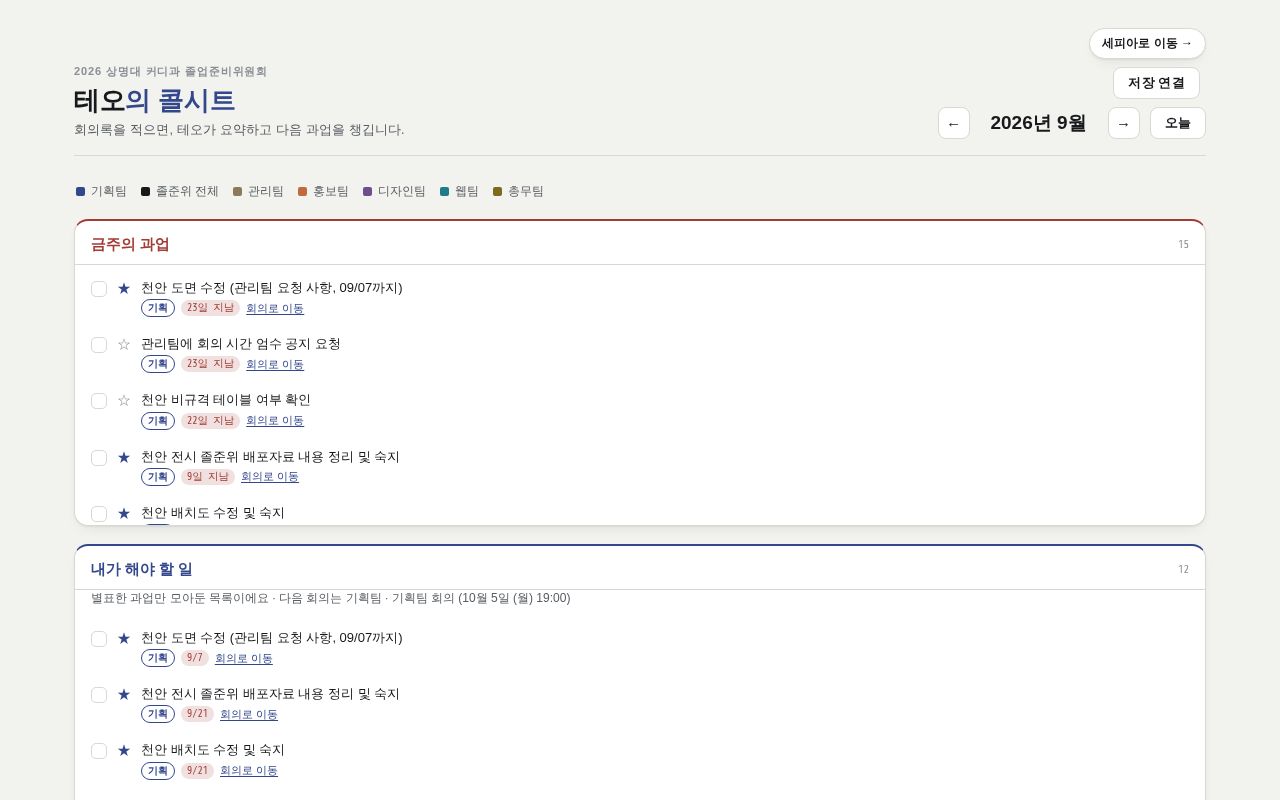Toggle star on 천안 도면 수정 in 금주의 과업
This screenshot has height=800, width=1280.
(x=124, y=288)
